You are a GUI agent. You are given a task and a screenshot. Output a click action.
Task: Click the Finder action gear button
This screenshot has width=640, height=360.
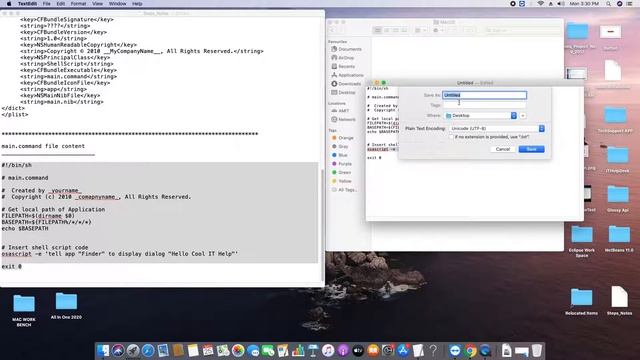tap(438, 31)
